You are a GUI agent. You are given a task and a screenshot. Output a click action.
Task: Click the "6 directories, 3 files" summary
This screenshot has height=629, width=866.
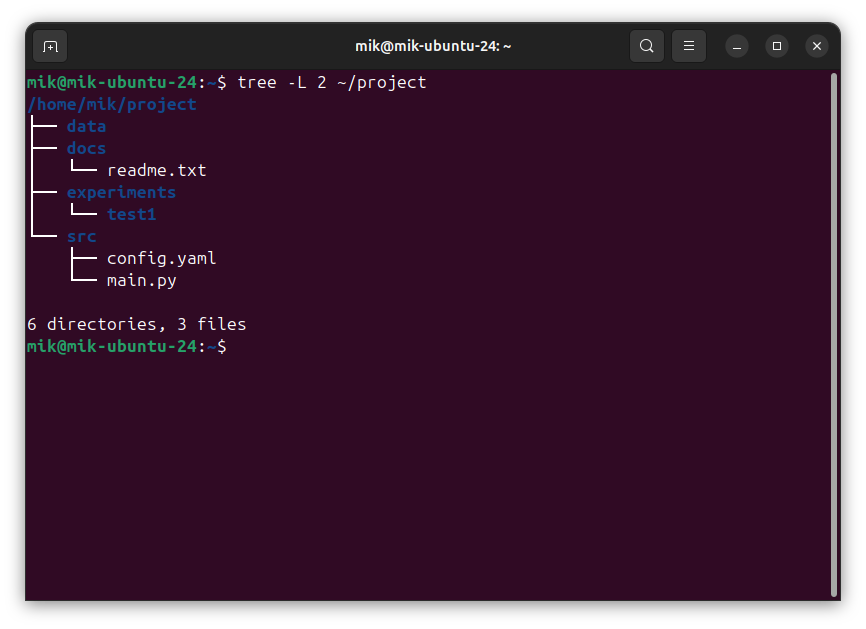click(x=136, y=324)
